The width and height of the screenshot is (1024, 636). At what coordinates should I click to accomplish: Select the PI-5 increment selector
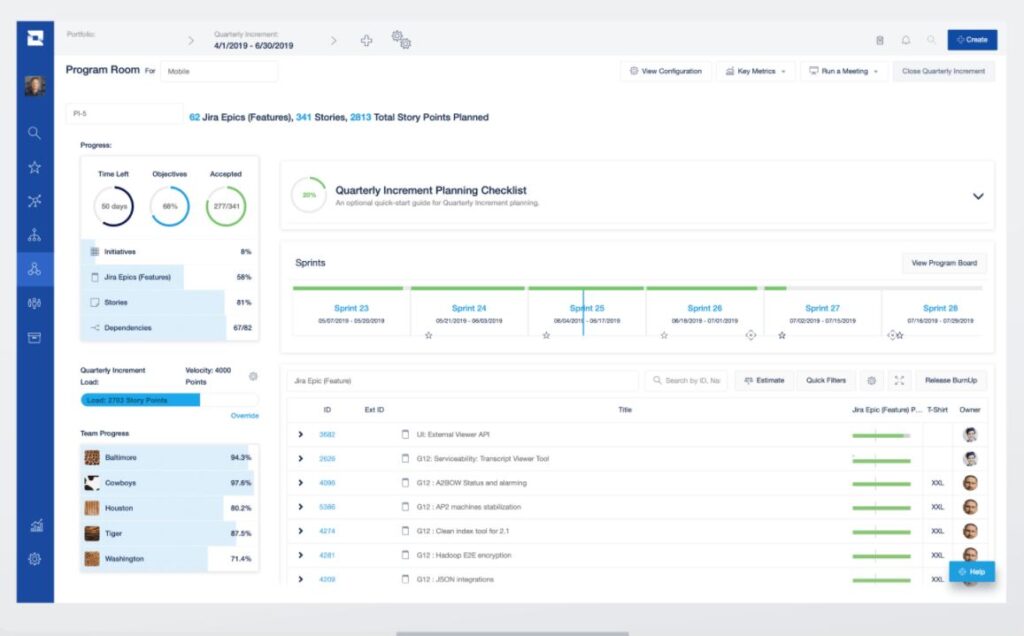[x=124, y=115]
